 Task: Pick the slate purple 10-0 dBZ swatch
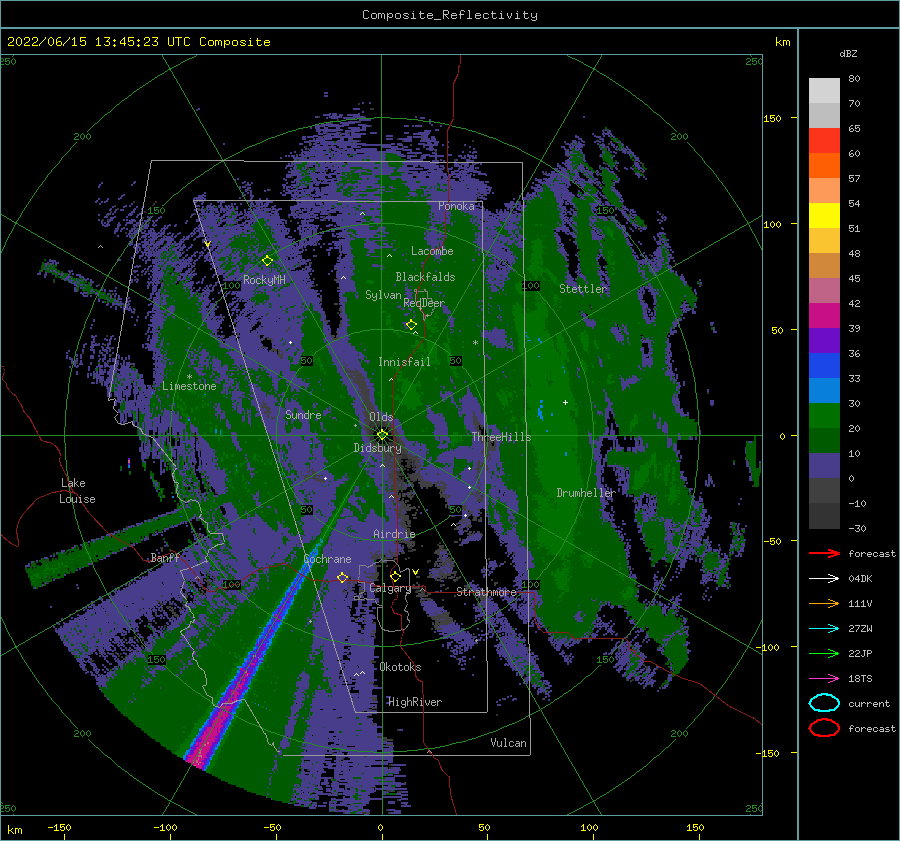pyautogui.click(x=824, y=466)
